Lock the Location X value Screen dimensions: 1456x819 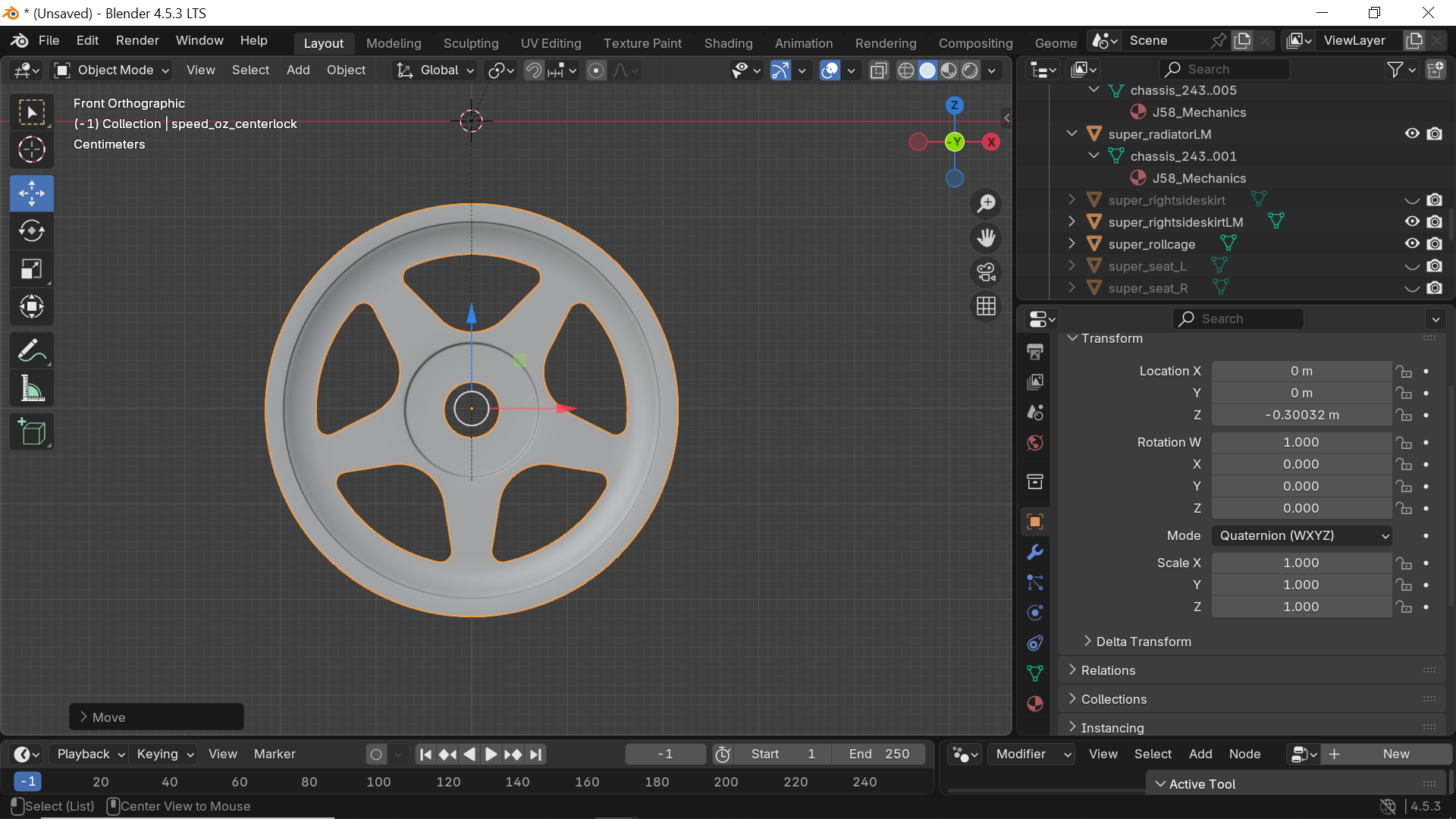coord(1404,372)
